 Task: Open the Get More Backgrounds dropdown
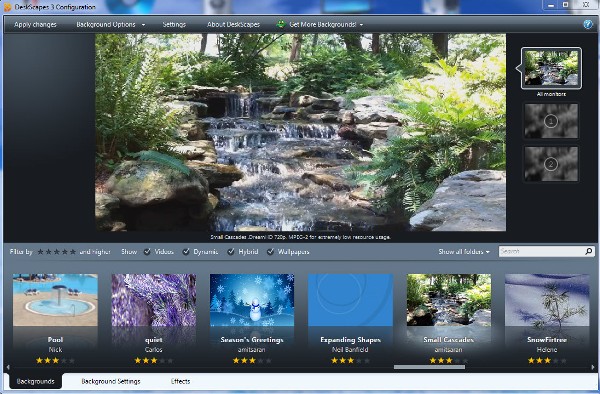tap(326, 24)
